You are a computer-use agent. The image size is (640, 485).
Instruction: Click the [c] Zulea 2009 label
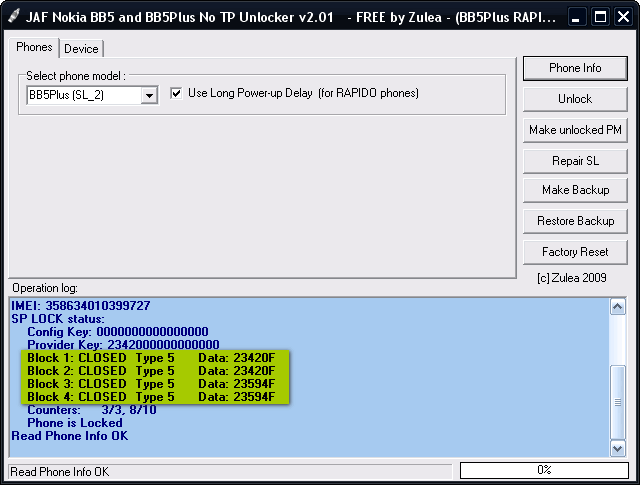571,278
